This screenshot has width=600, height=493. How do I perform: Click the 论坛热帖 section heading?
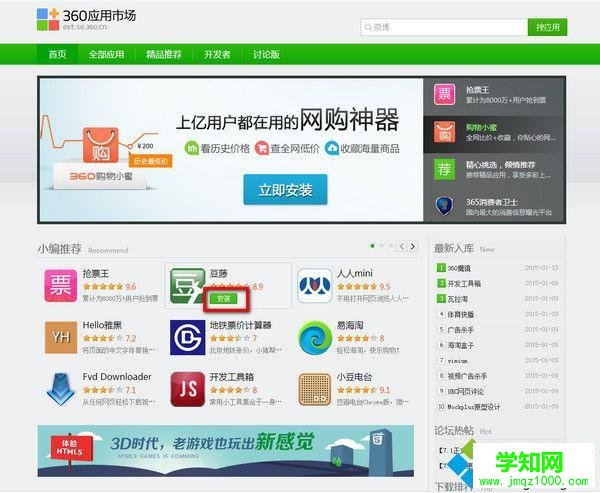pos(454,430)
